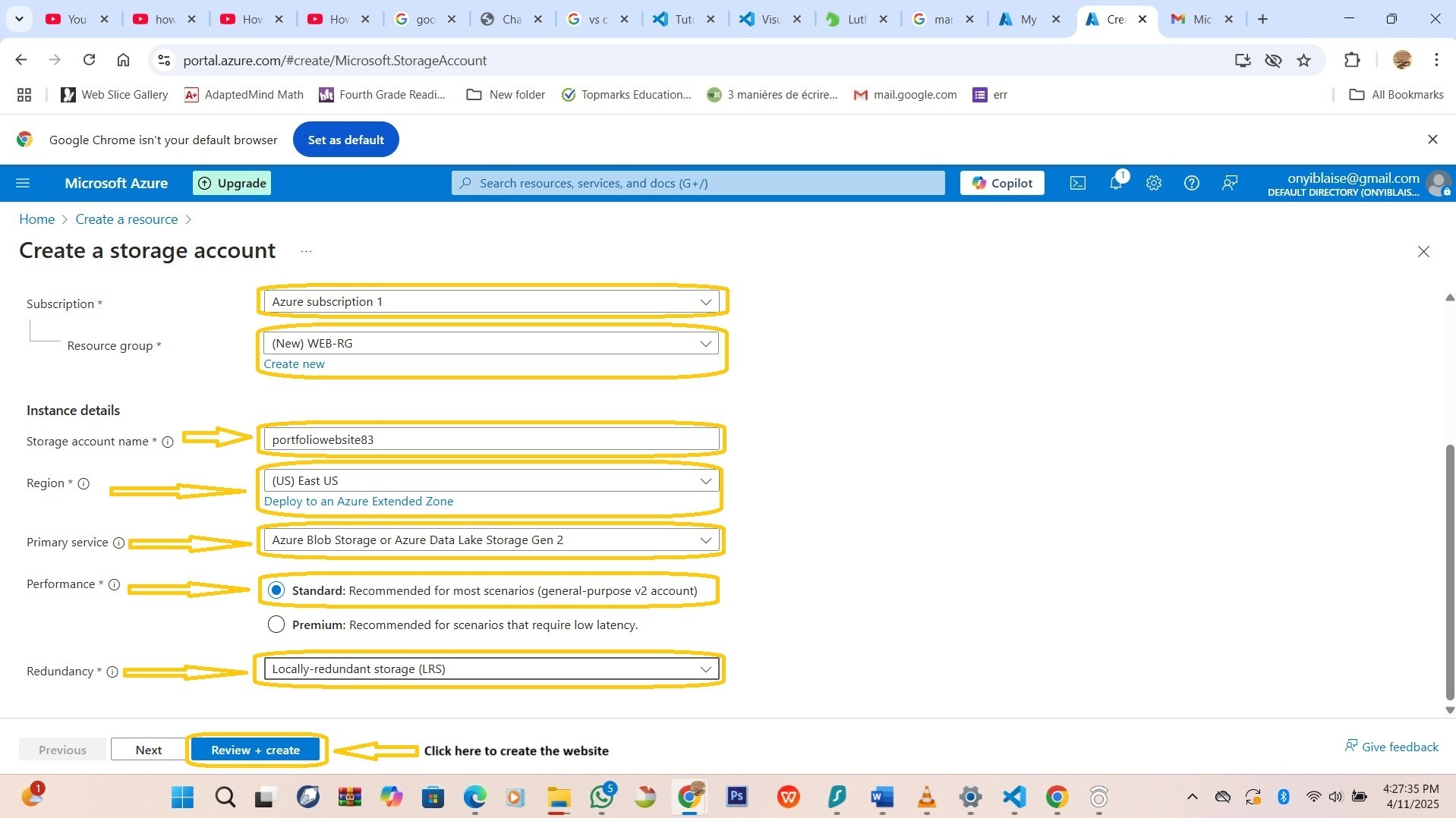Viewport: 1456px width, 818px height.
Task: Expand hidden system tray icons
Action: pos(1192,797)
